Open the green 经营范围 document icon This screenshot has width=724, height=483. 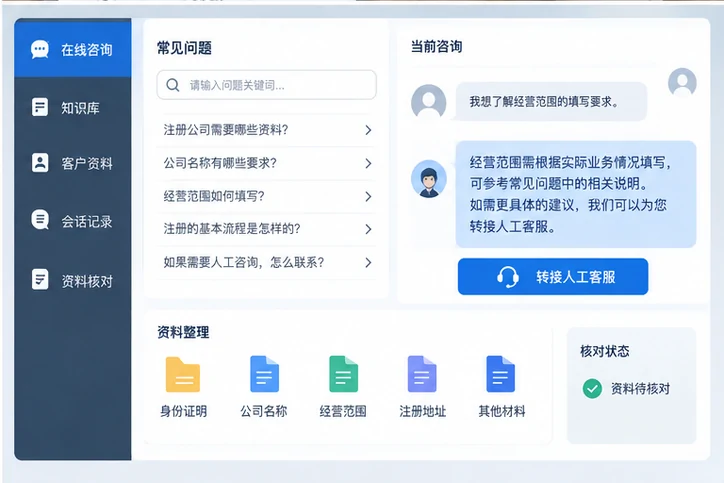pos(343,374)
